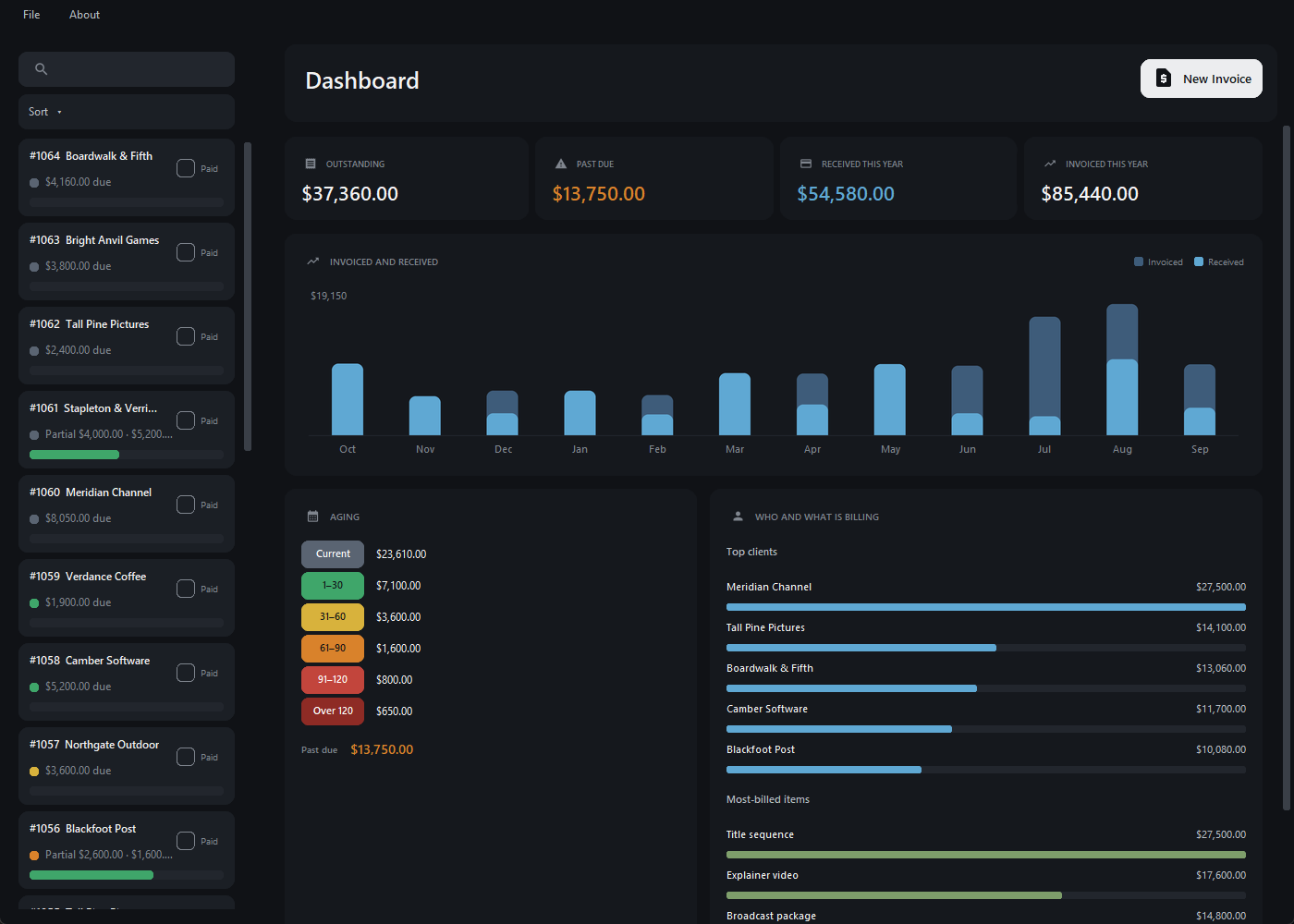This screenshot has width=1294, height=924.
Task: Click the Explainer video most-billed item
Action: pos(763,875)
